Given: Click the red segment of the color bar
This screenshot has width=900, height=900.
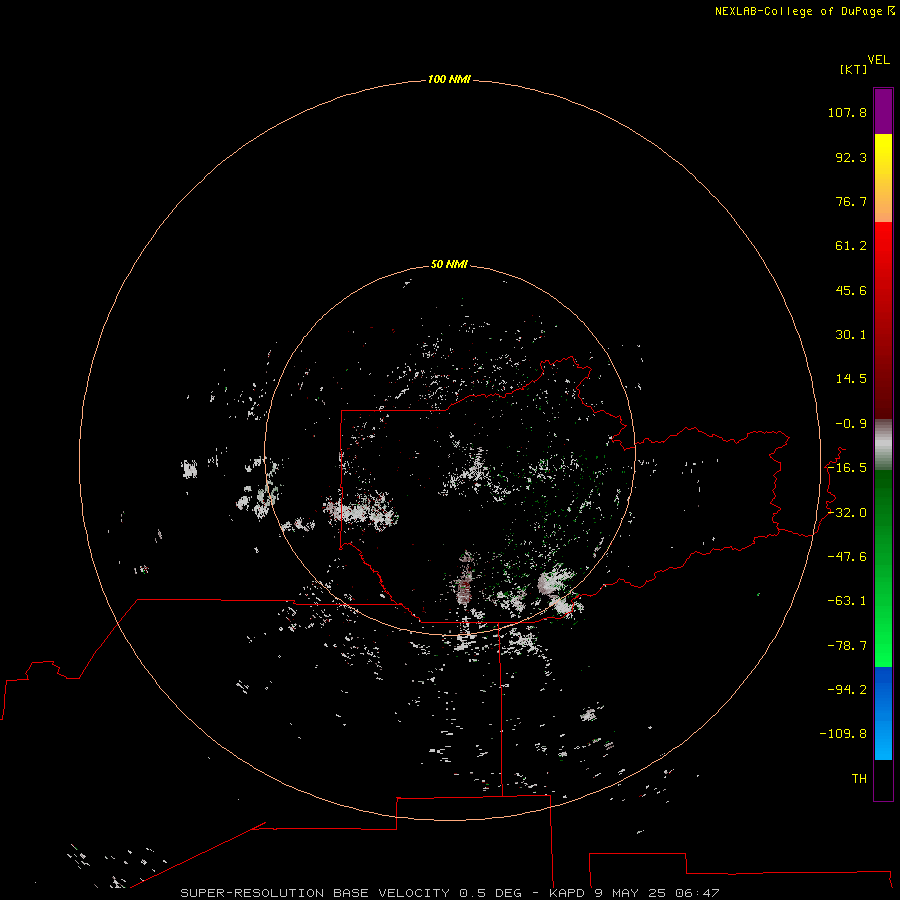Looking at the screenshot, I should click(883, 320).
